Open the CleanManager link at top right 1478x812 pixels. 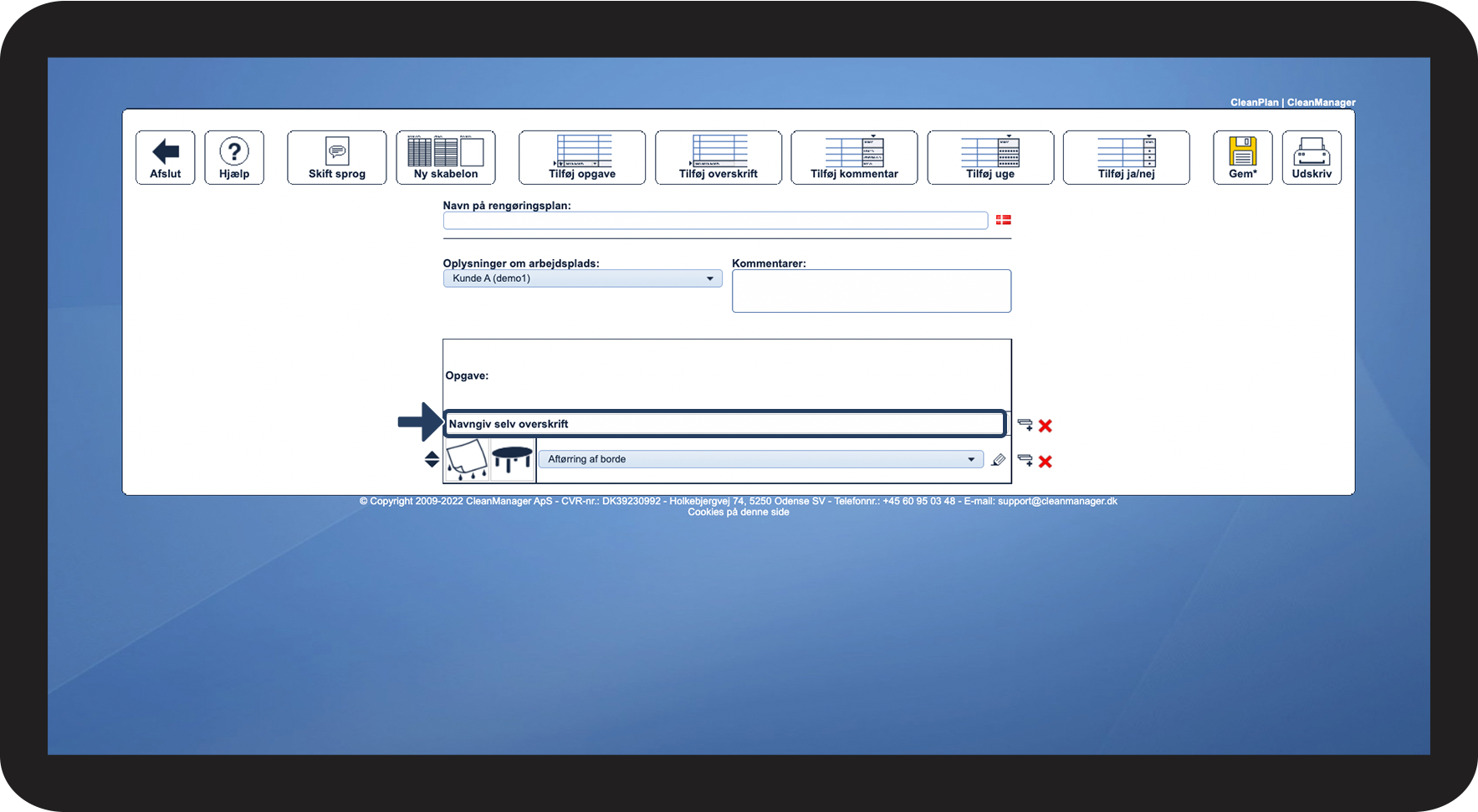coord(1321,103)
